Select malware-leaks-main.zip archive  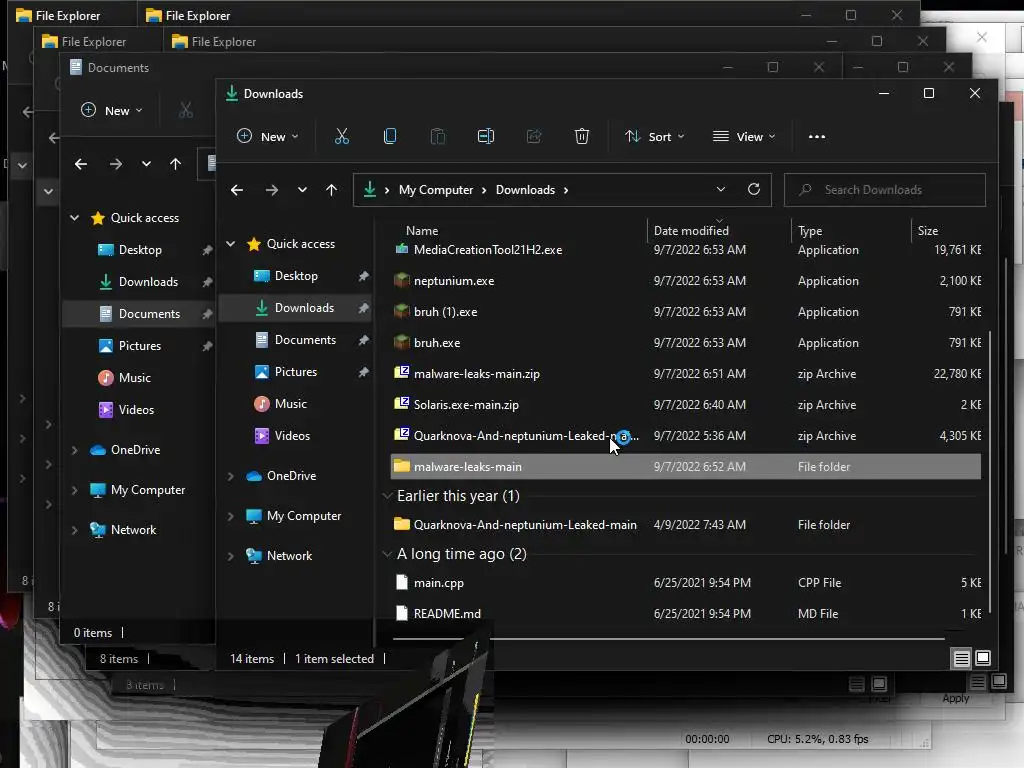tap(477, 374)
